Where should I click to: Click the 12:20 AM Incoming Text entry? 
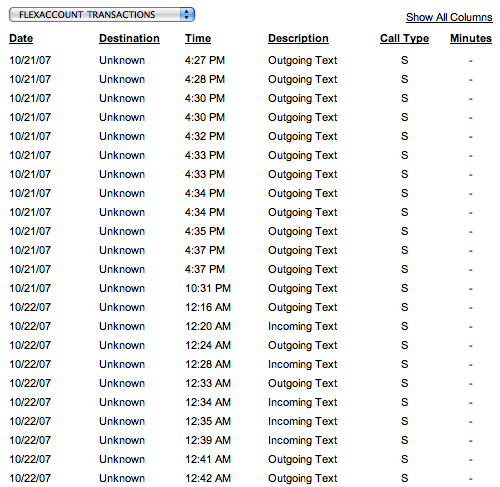coord(250,326)
